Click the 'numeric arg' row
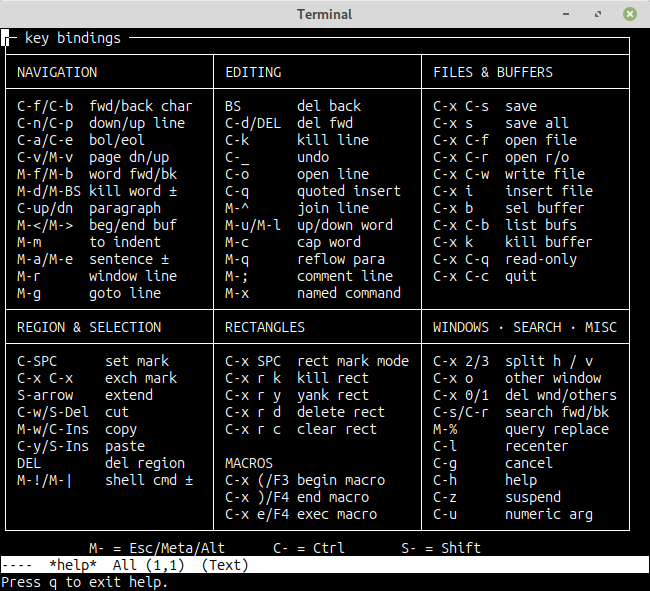 click(513, 514)
